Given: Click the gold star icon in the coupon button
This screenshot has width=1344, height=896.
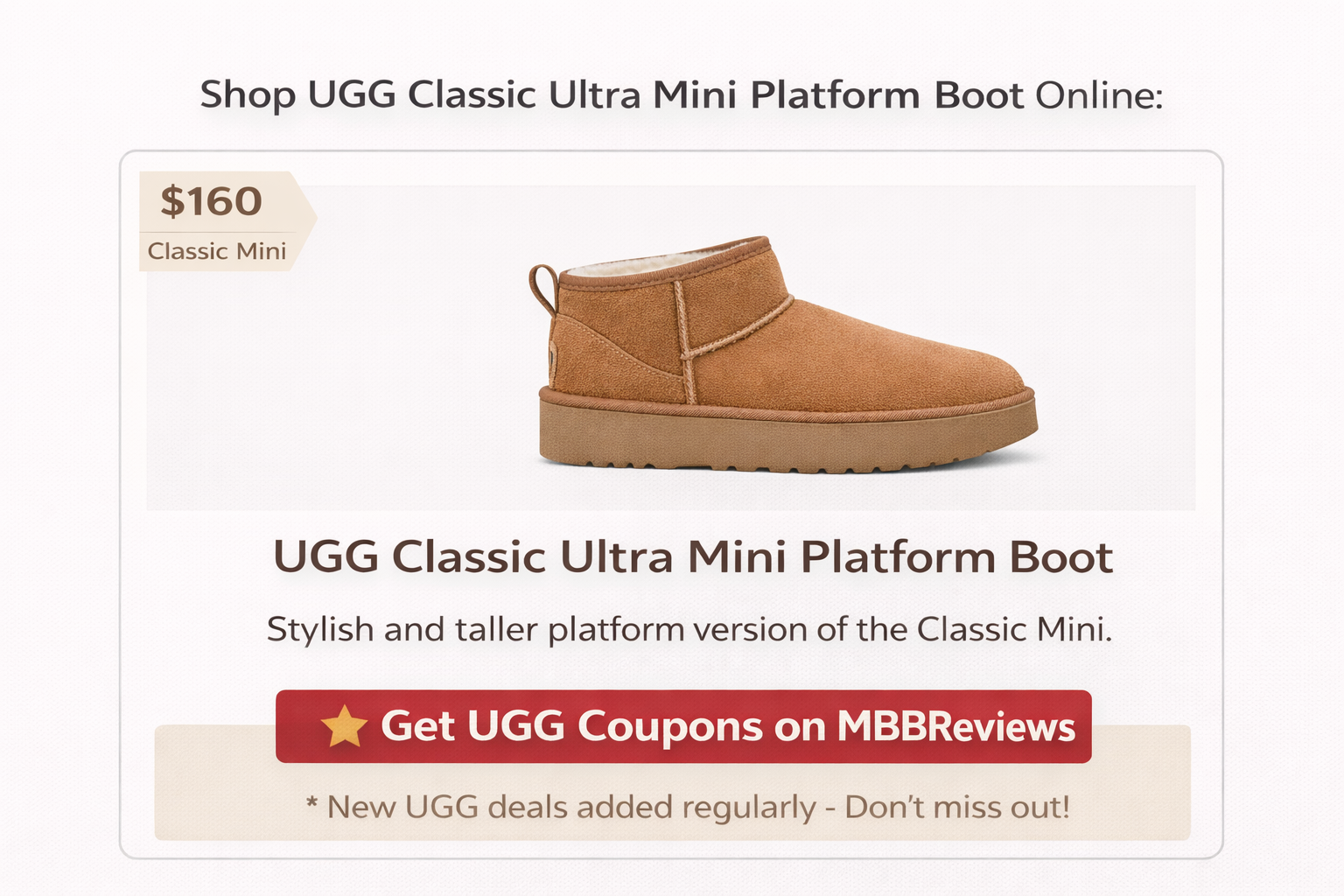Looking at the screenshot, I should point(344,726).
